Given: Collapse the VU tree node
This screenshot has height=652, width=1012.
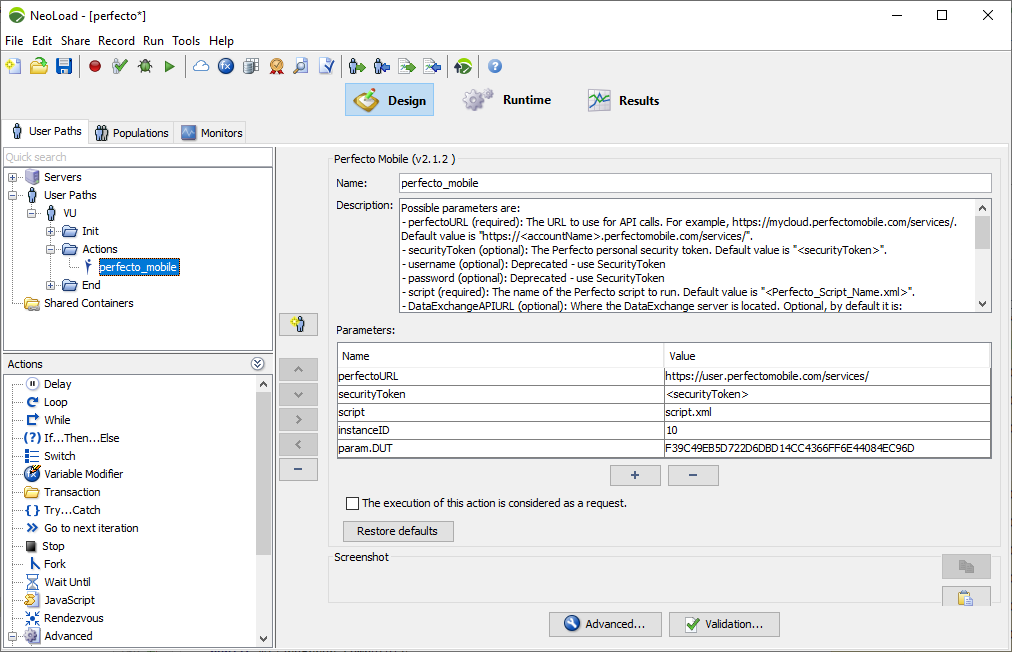Looking at the screenshot, I should [32, 213].
